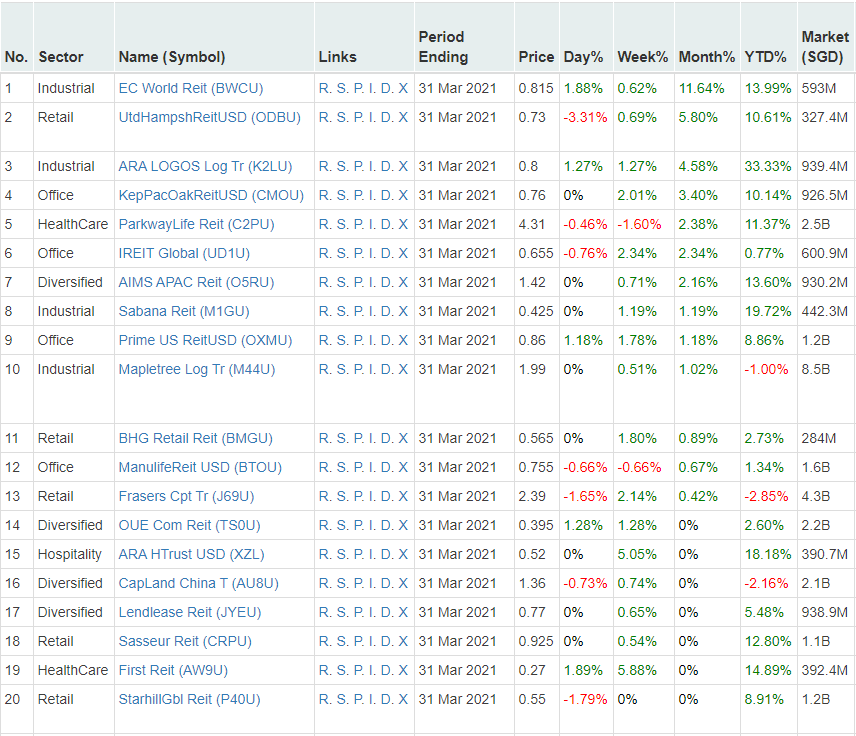Select the Hospitality sector cell

tap(69, 554)
